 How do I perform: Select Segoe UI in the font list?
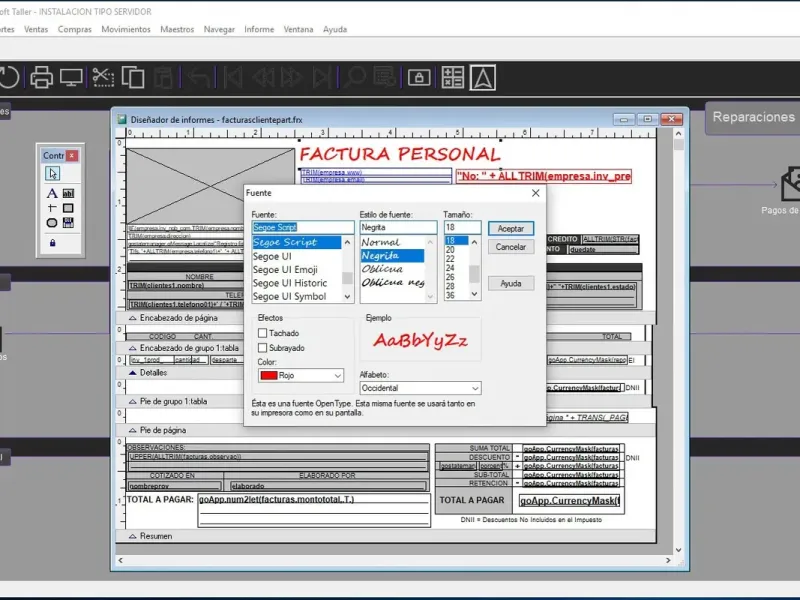(296, 256)
